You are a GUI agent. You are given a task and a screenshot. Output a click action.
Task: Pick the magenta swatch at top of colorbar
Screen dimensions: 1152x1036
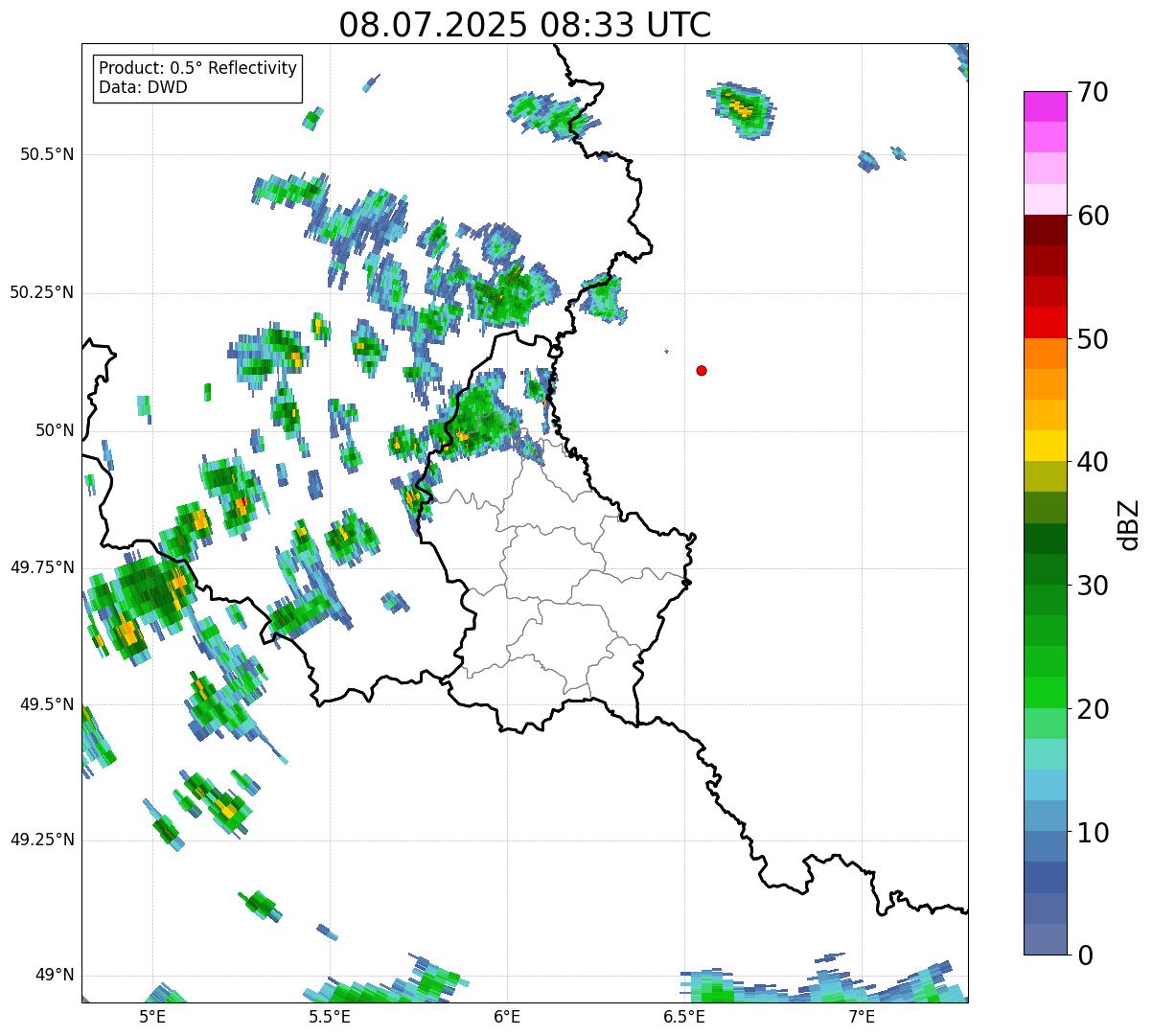[1046, 106]
